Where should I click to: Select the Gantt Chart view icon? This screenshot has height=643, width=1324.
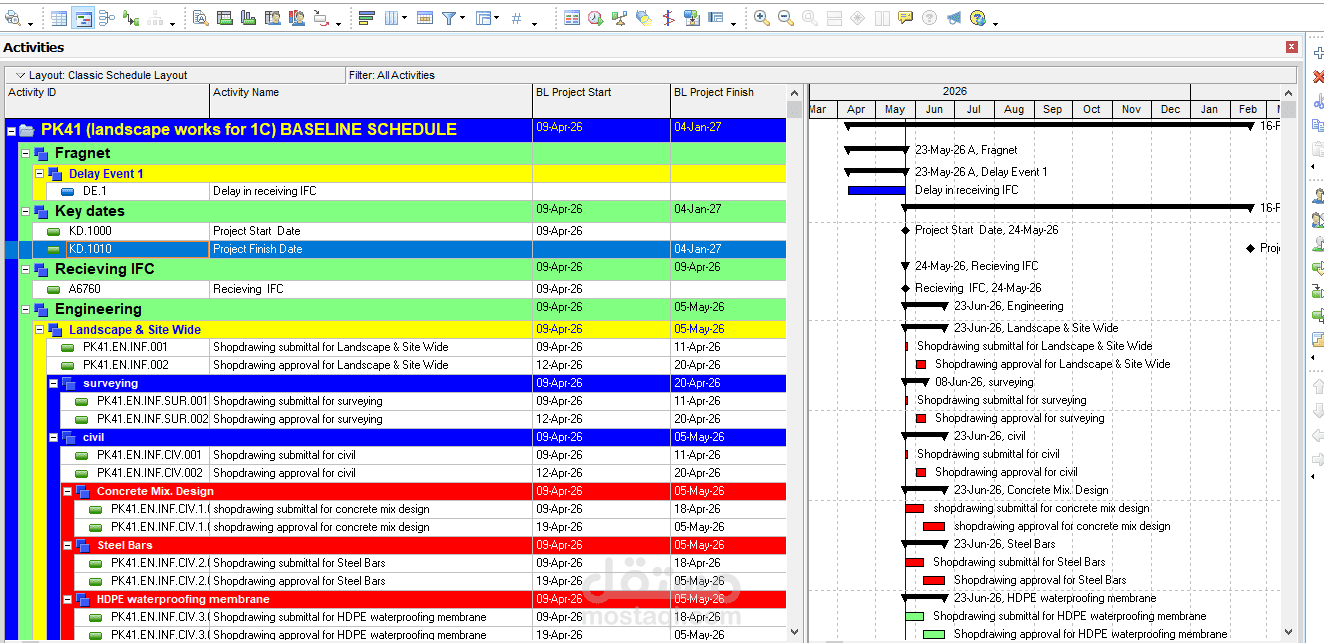pos(84,18)
